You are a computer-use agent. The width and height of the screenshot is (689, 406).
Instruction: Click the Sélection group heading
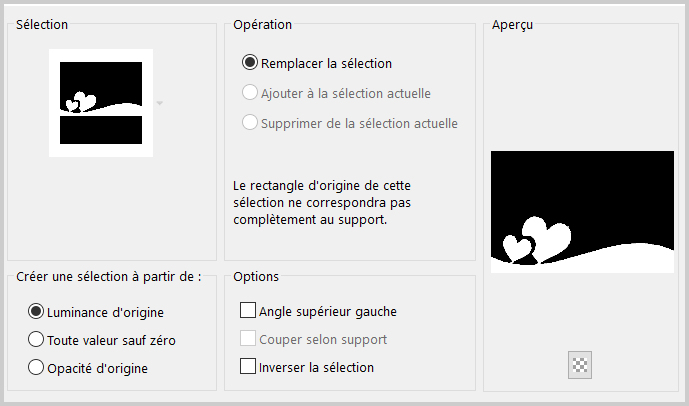coord(42,25)
